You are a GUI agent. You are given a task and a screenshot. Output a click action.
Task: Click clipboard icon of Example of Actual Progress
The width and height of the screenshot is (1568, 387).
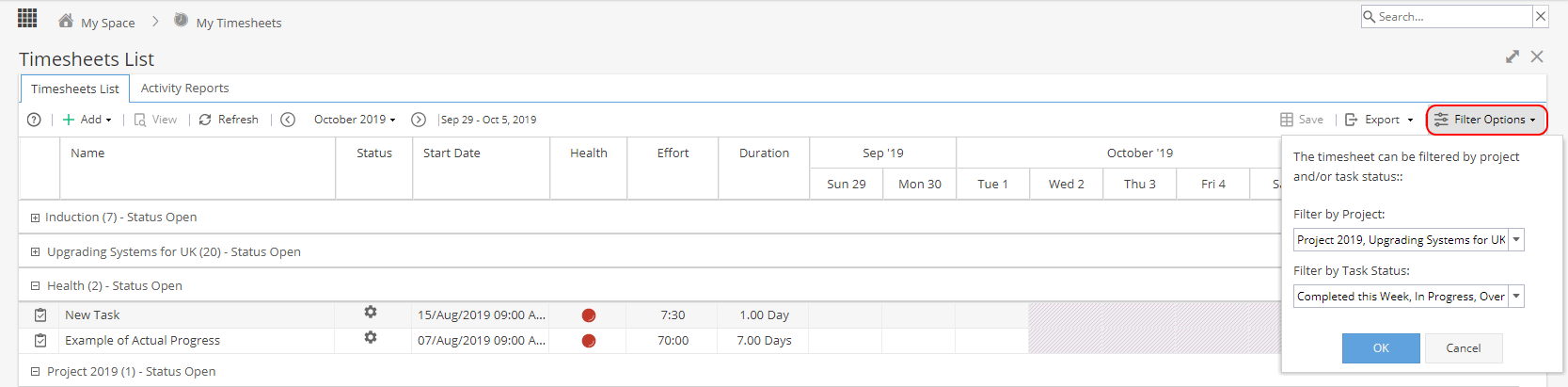click(x=40, y=341)
